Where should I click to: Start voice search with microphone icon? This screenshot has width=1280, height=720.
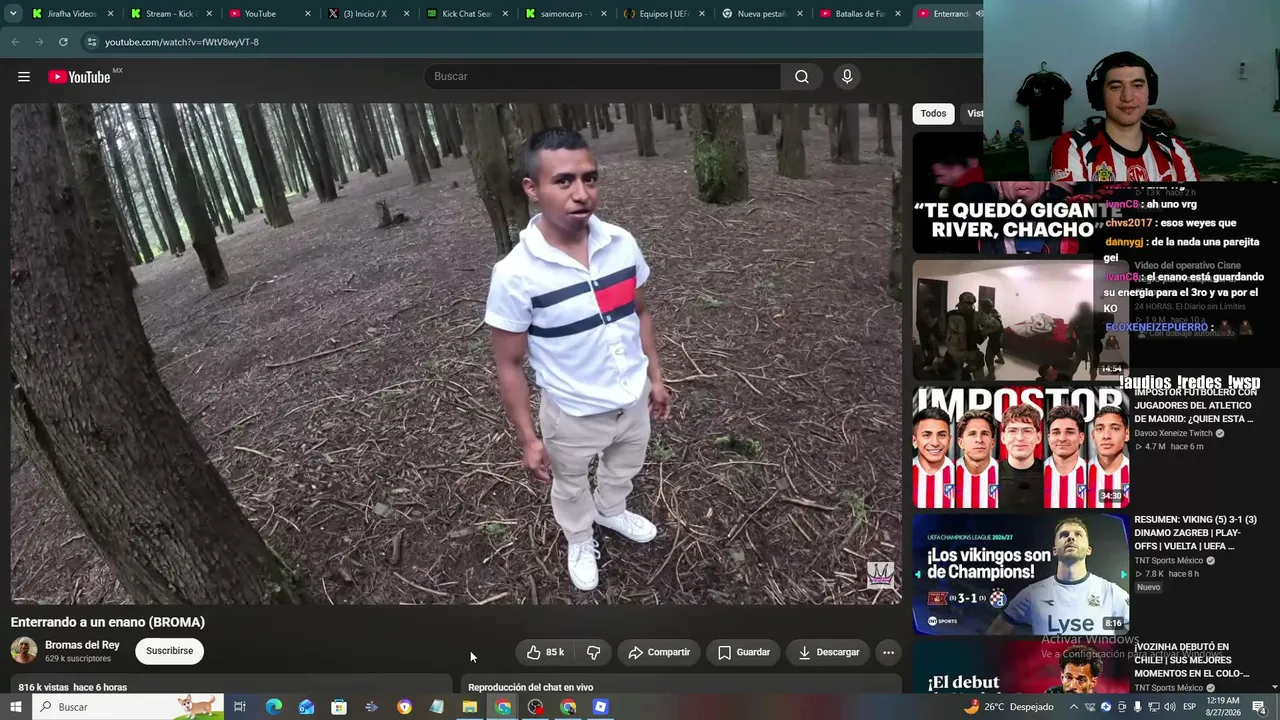847,77
